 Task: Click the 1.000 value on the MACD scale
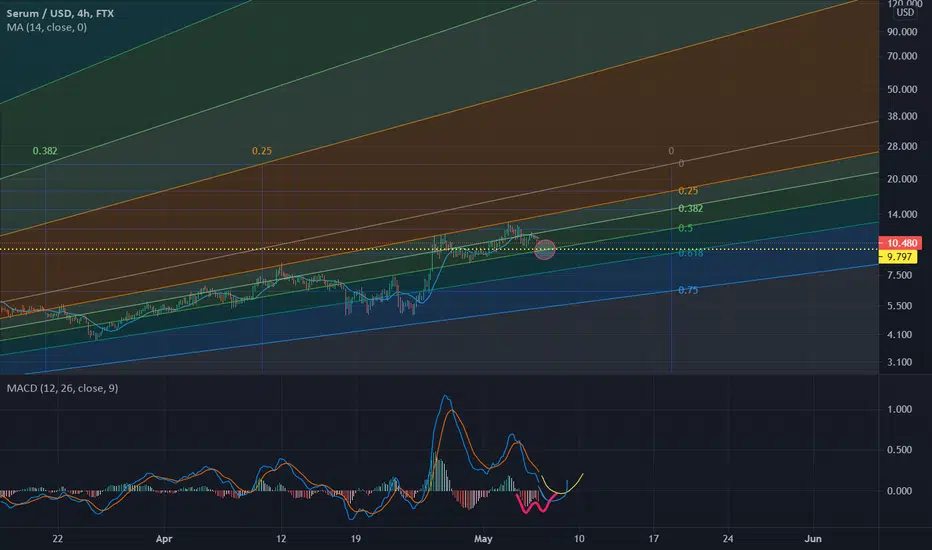coord(899,410)
